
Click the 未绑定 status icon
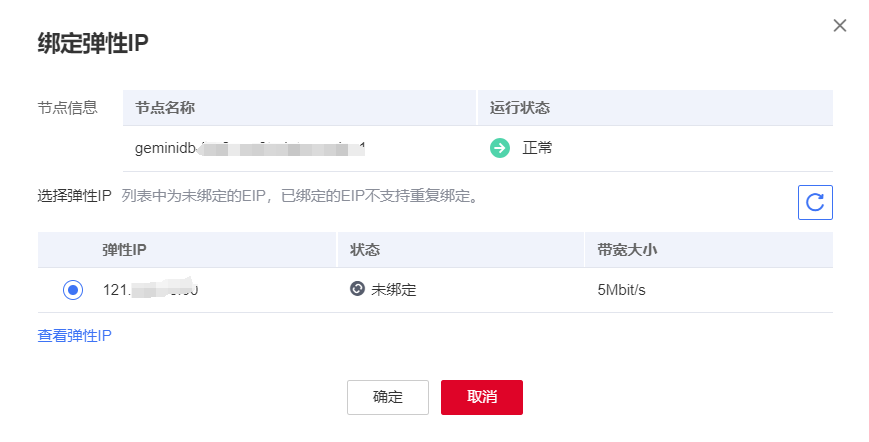[x=357, y=289]
